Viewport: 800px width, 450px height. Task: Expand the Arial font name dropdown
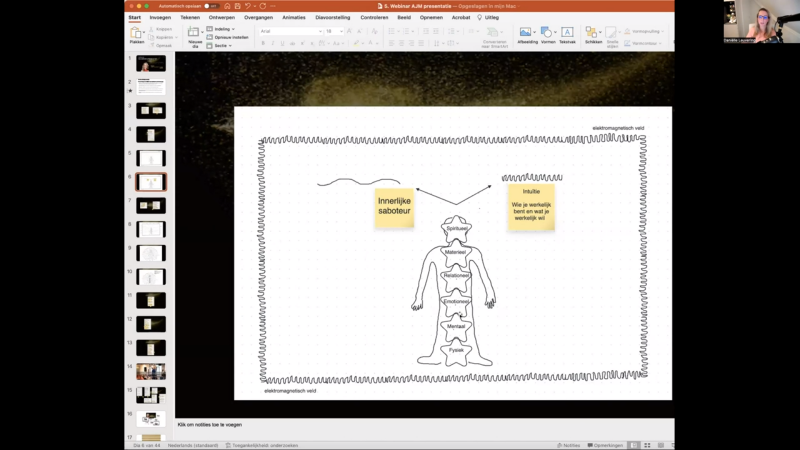tap(319, 31)
